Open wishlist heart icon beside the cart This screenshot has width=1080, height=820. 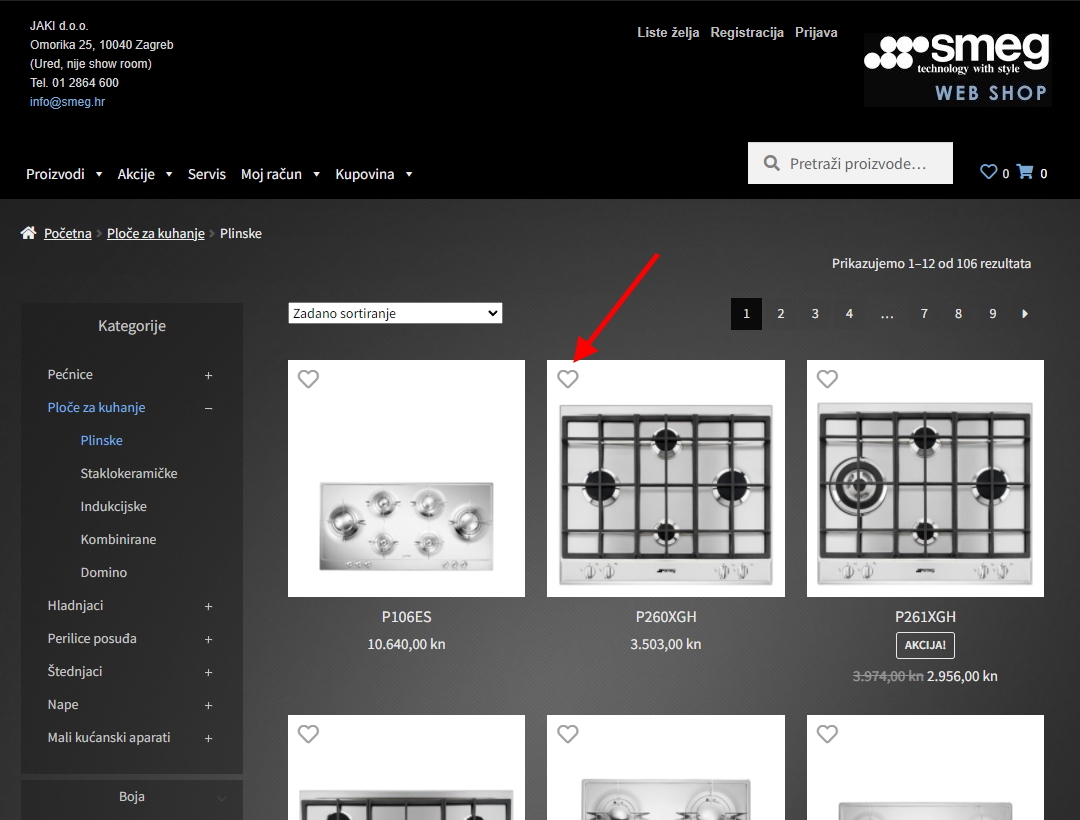tap(988, 172)
